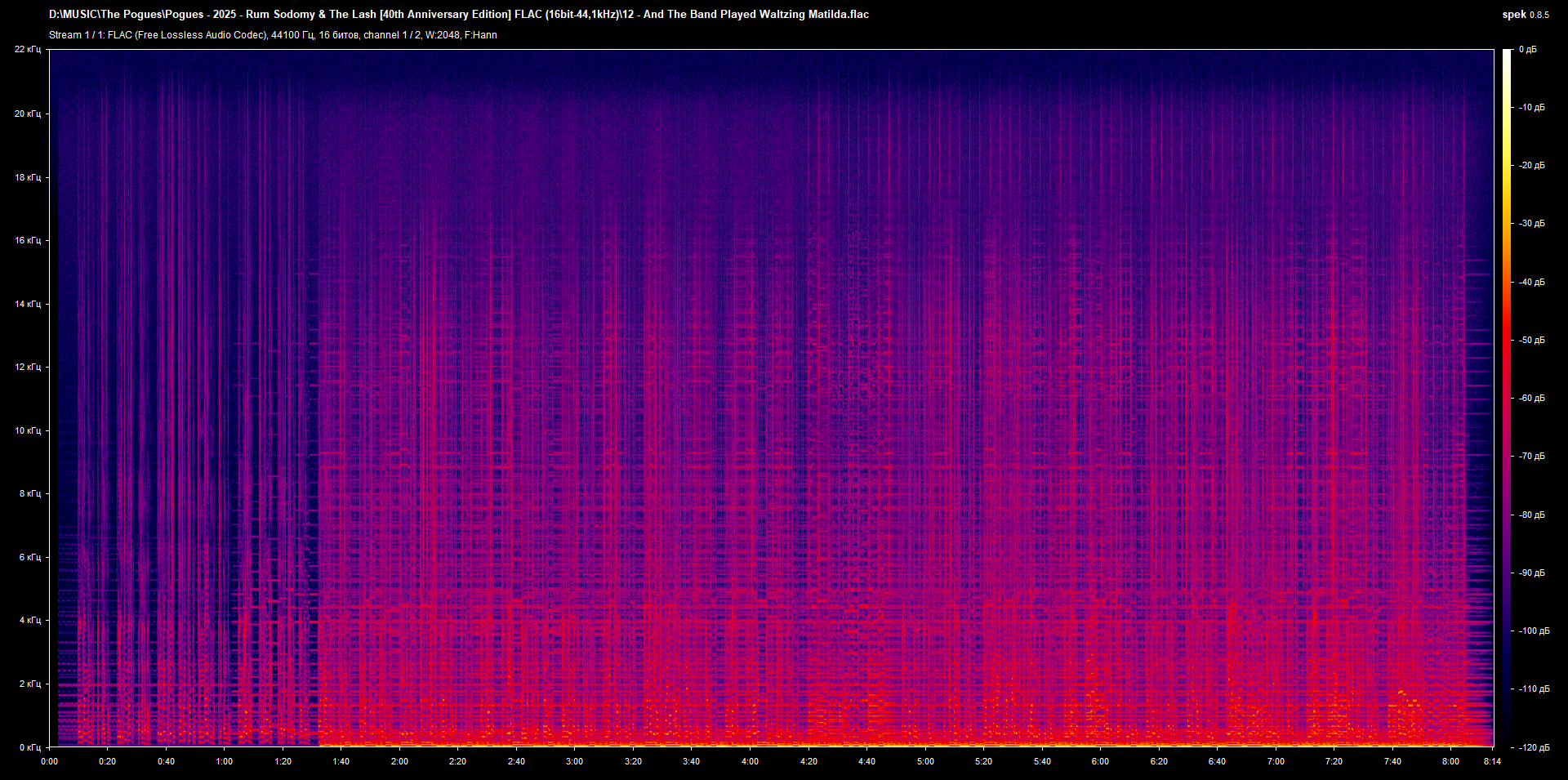This screenshot has height=780, width=1568.
Task: Click the -60 дБ legend label
Action: pyautogui.click(x=1532, y=399)
